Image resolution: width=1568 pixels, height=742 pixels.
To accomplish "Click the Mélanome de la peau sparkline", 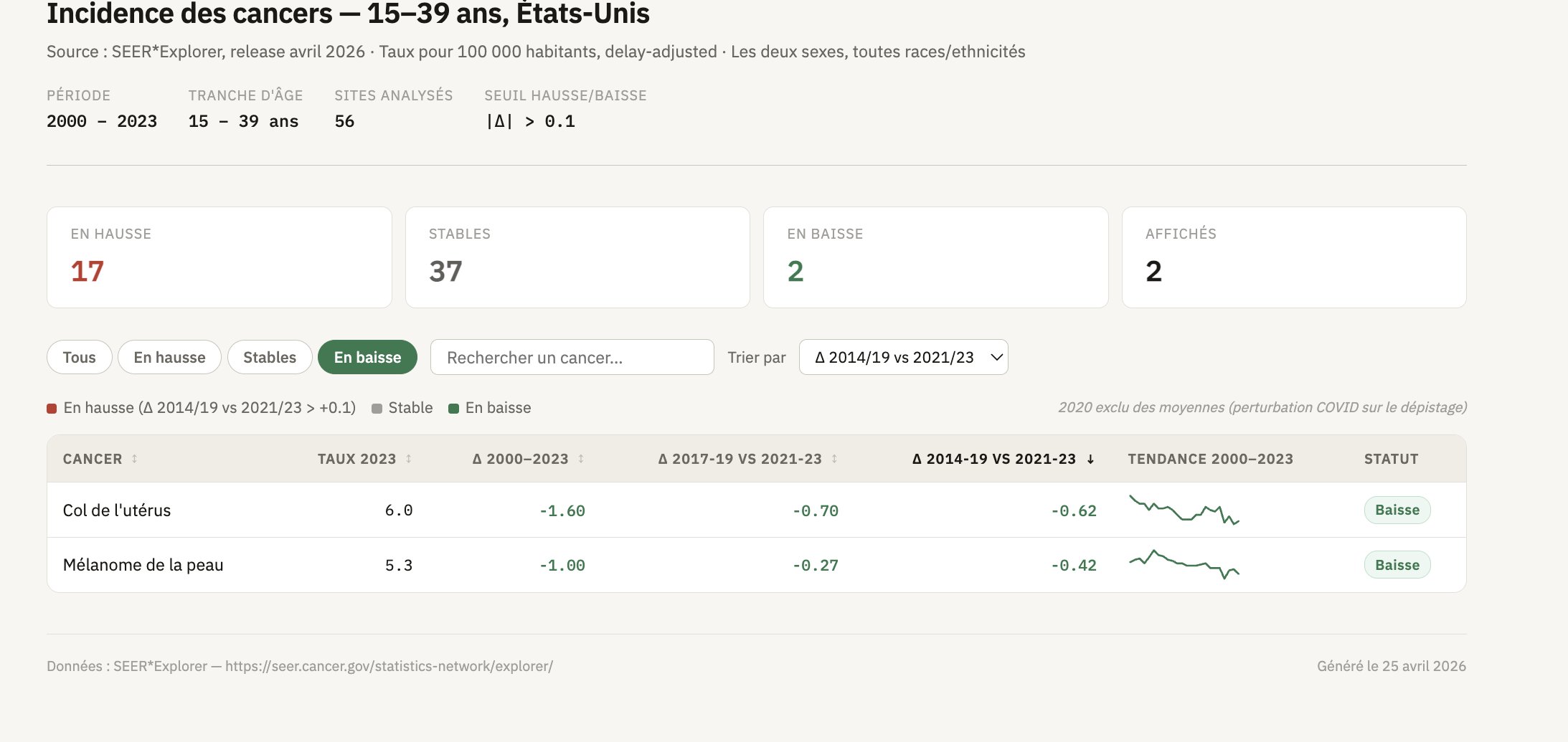I will (x=1184, y=565).
